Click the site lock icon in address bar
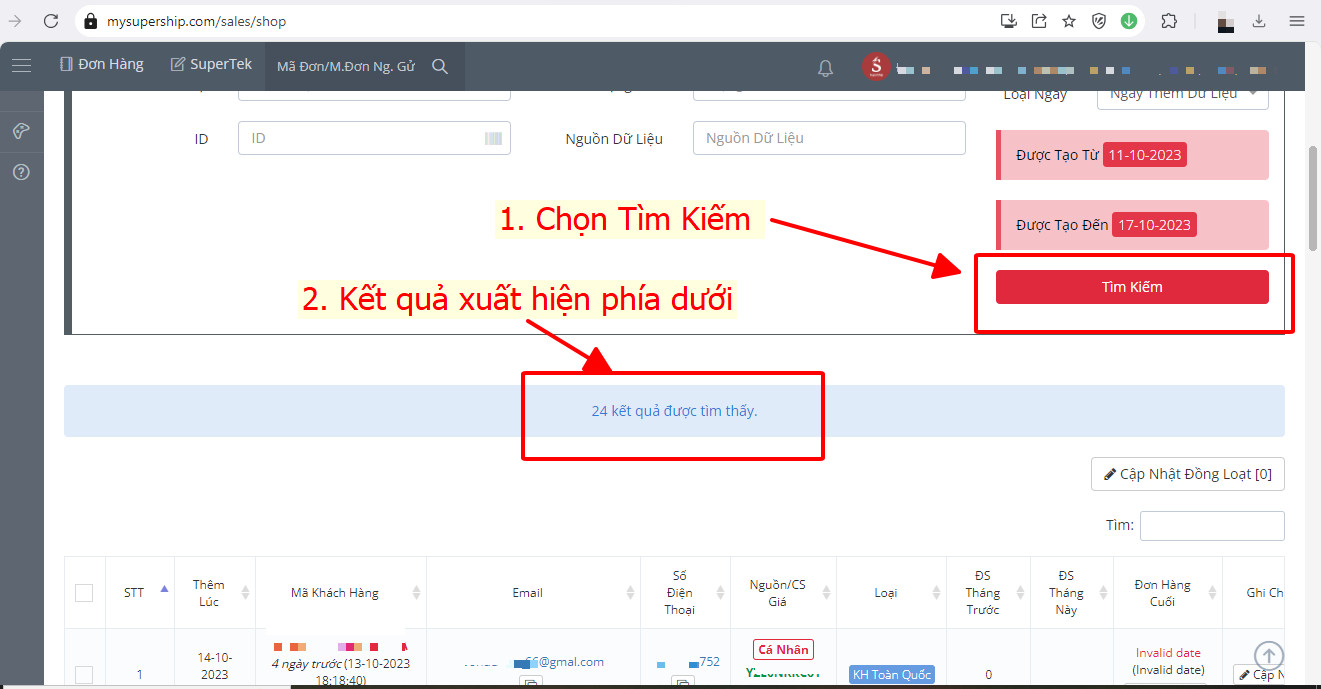This screenshot has width=1321, height=689. tap(90, 21)
